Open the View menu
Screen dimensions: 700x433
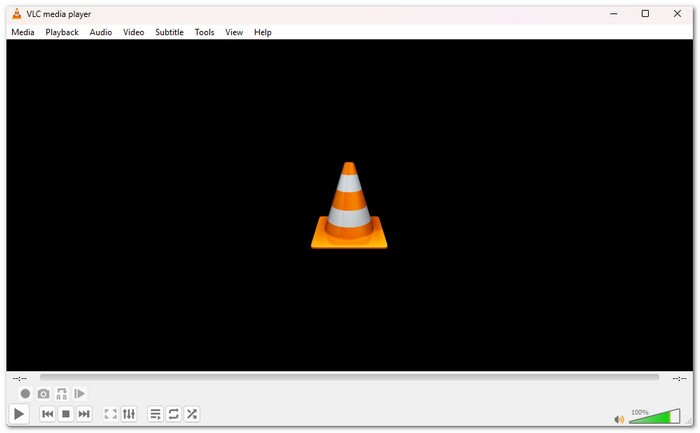234,32
